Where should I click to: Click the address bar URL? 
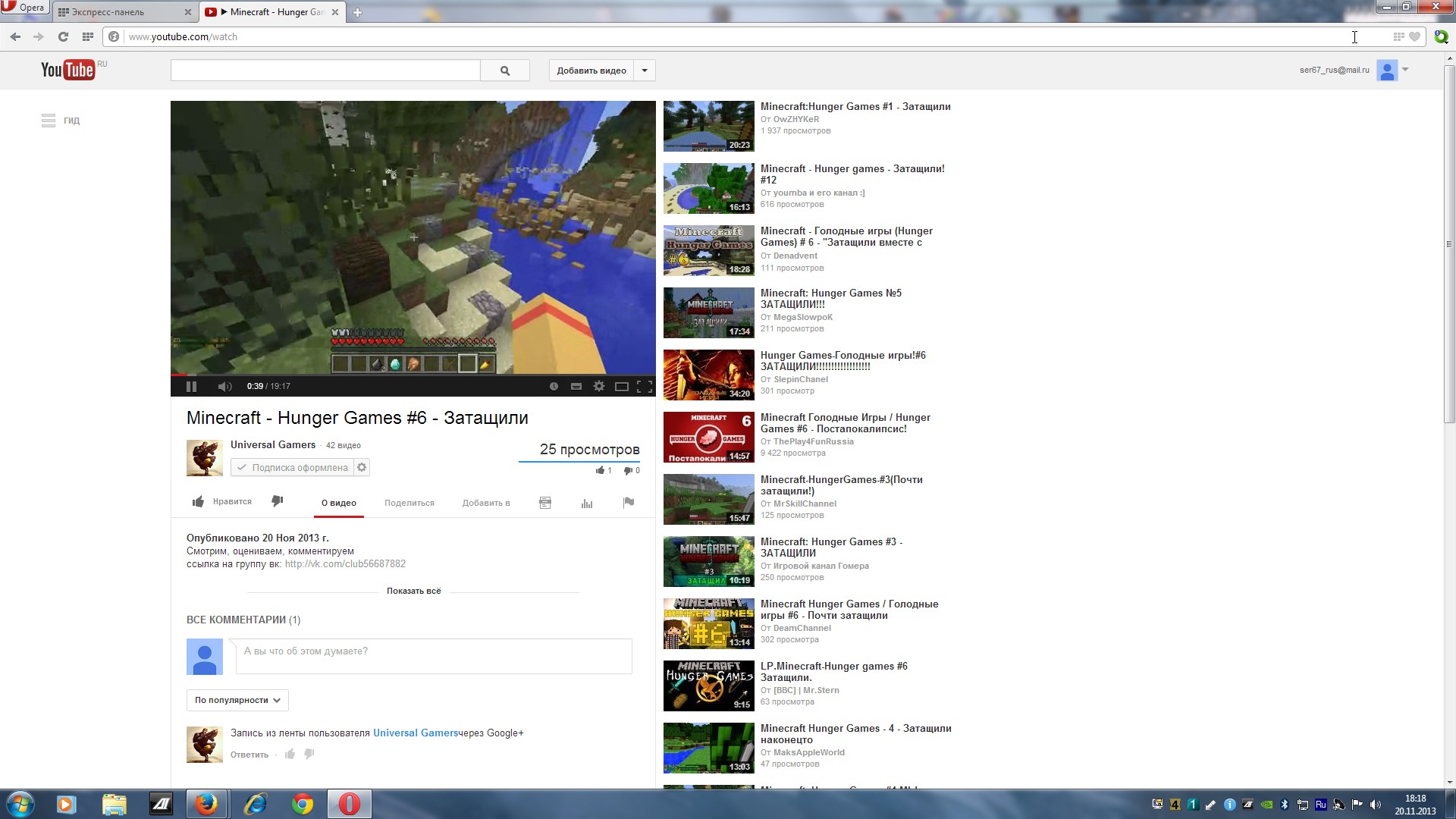pos(183,36)
